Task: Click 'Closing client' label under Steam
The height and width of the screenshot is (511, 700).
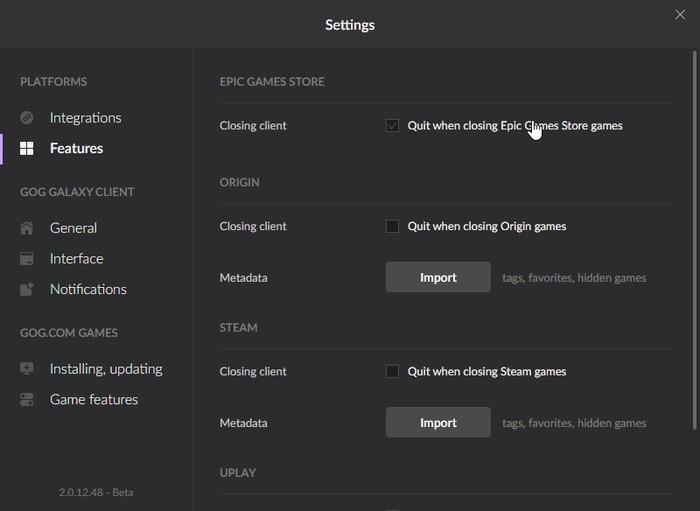Action: coord(253,371)
